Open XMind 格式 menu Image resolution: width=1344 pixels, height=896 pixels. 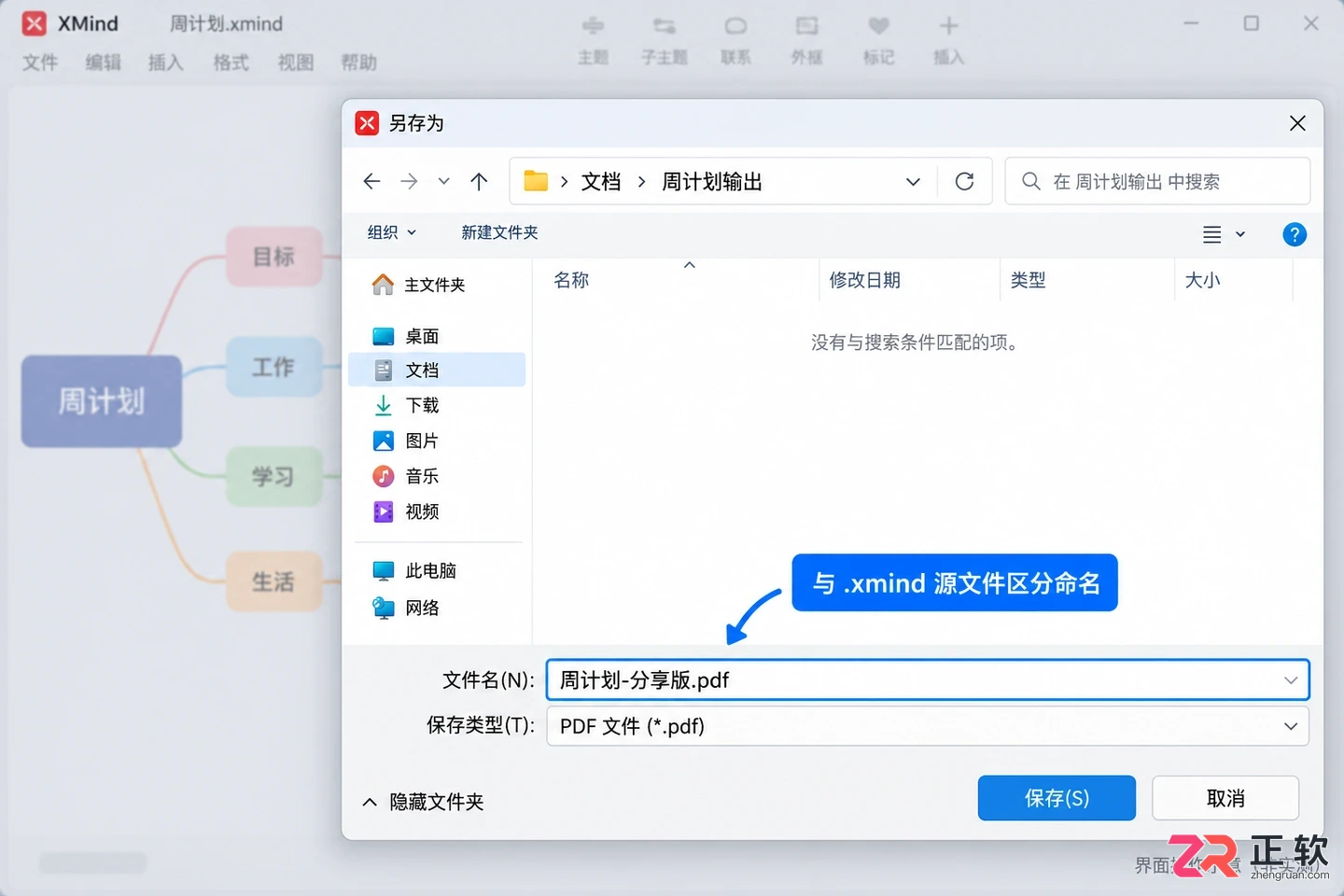point(231,63)
